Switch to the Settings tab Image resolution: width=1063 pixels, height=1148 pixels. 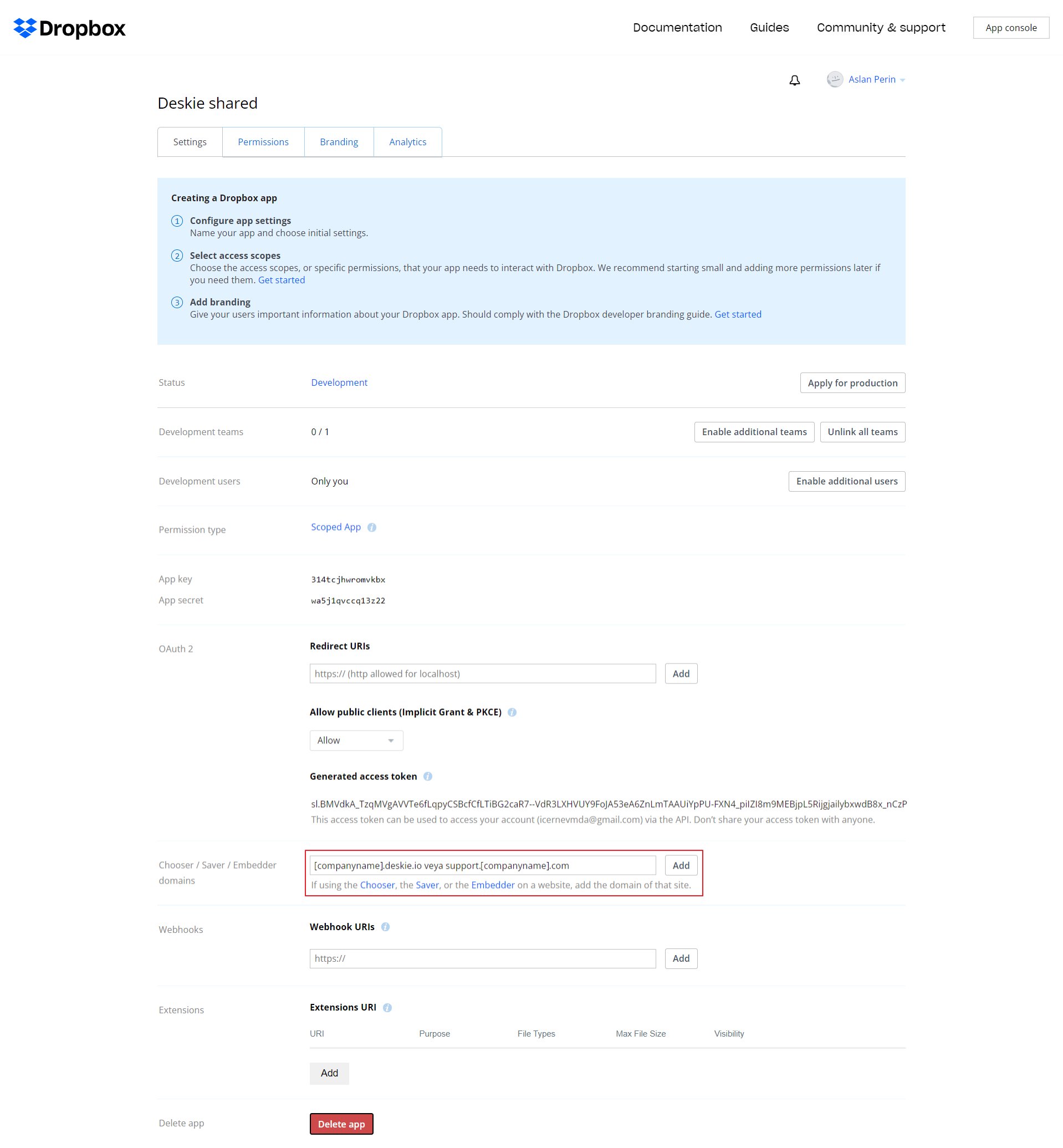pyautogui.click(x=190, y=142)
